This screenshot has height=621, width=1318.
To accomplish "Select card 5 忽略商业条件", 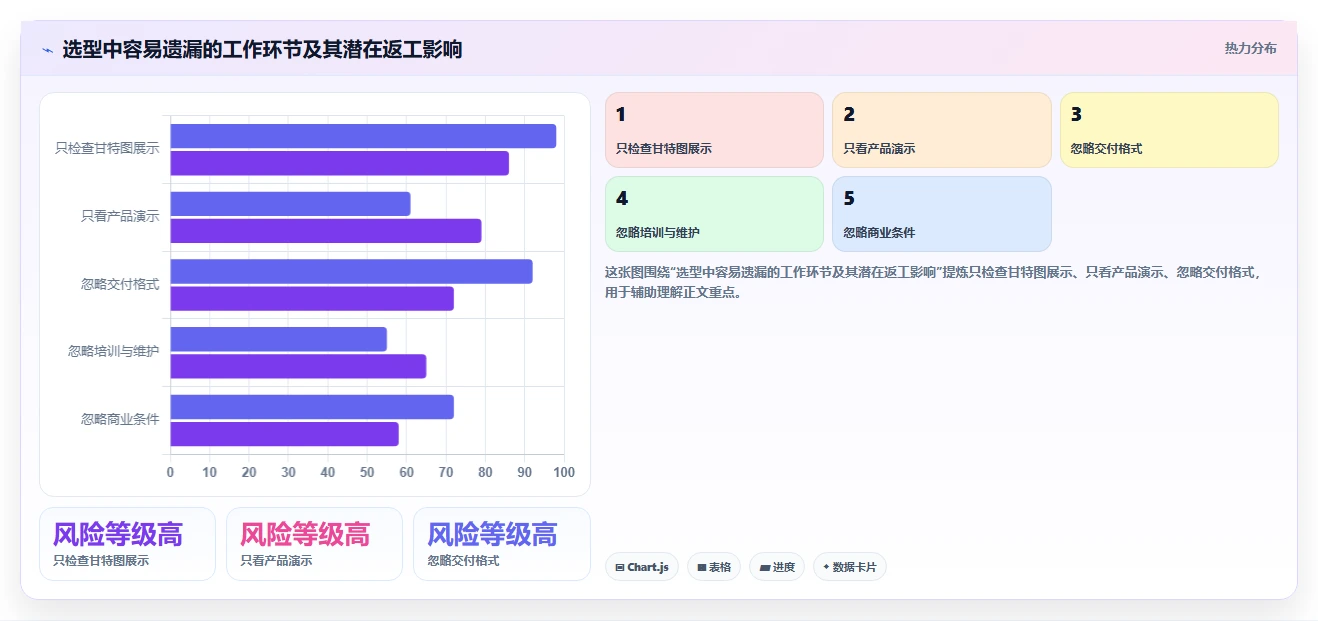I will coord(941,214).
